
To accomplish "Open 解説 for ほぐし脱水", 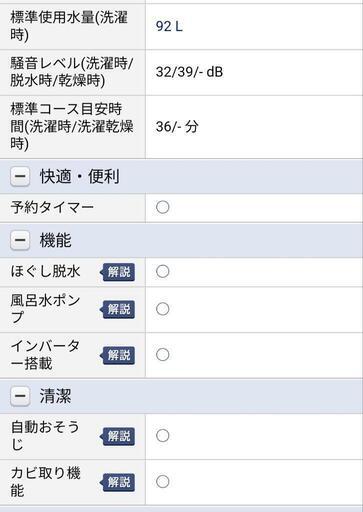I will point(117,272).
